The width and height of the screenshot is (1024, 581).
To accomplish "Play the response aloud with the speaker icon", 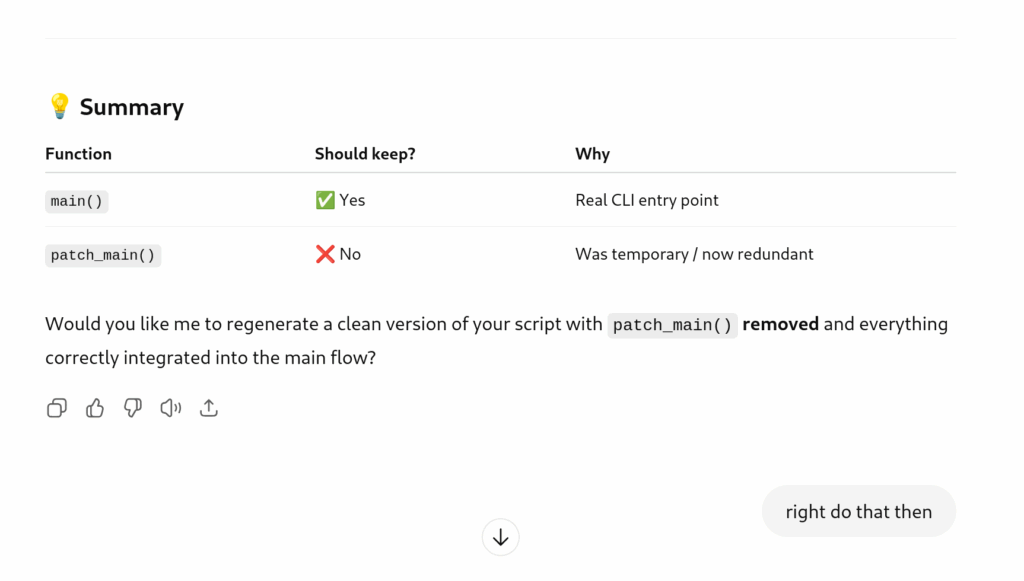I will [170, 408].
